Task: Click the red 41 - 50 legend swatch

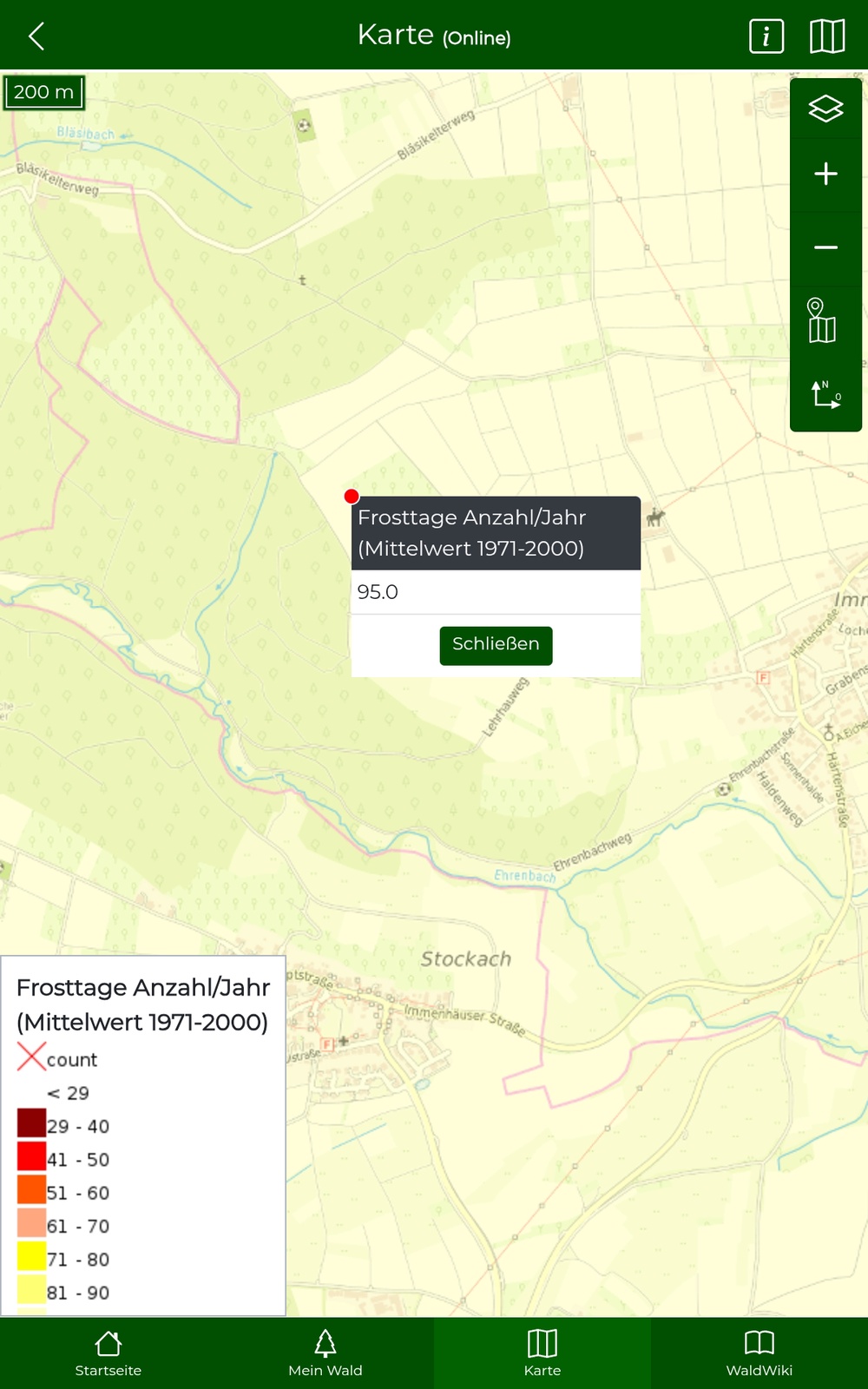Action: (x=32, y=1156)
